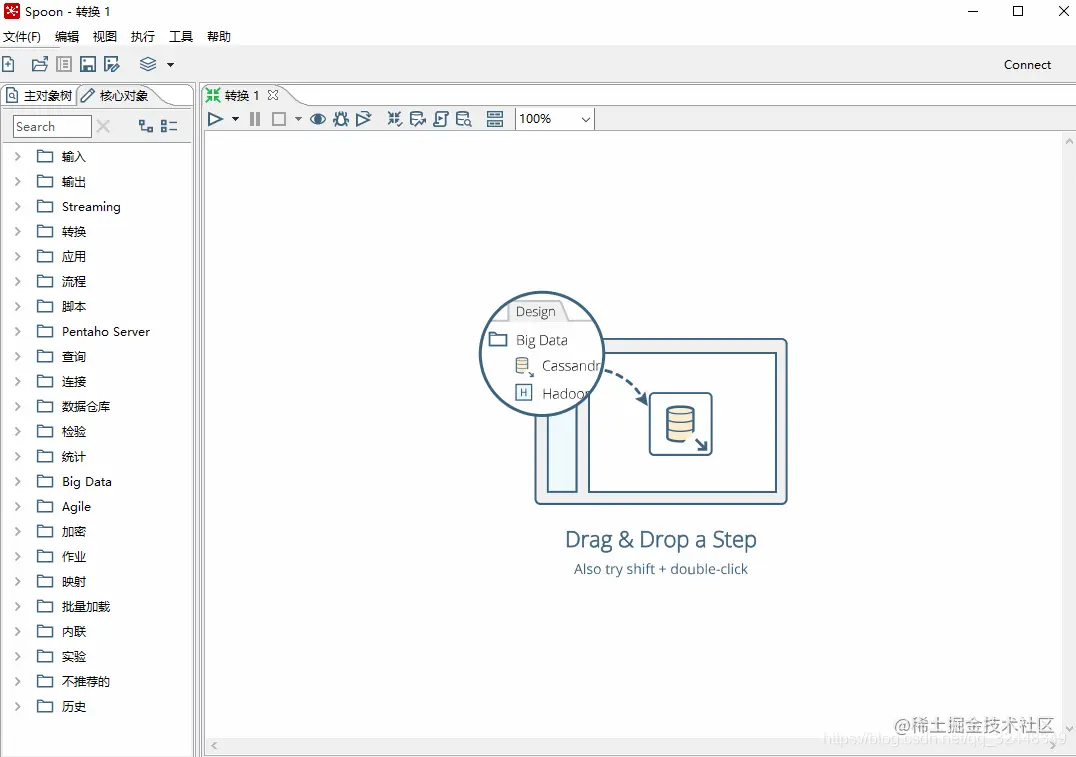This screenshot has width=1076, height=757.
Task: Pause the running transformation
Action: [255, 119]
